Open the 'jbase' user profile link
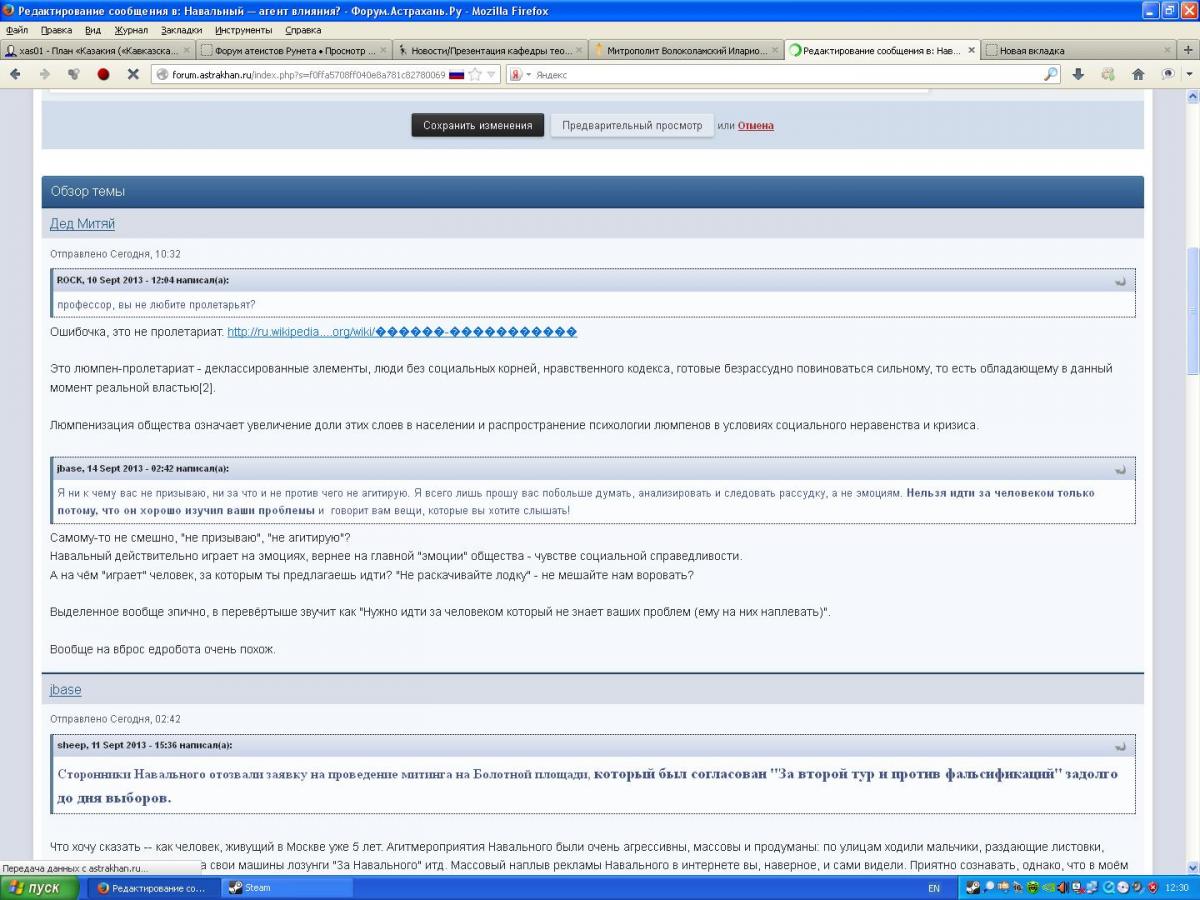The image size is (1200, 900). click(65, 690)
